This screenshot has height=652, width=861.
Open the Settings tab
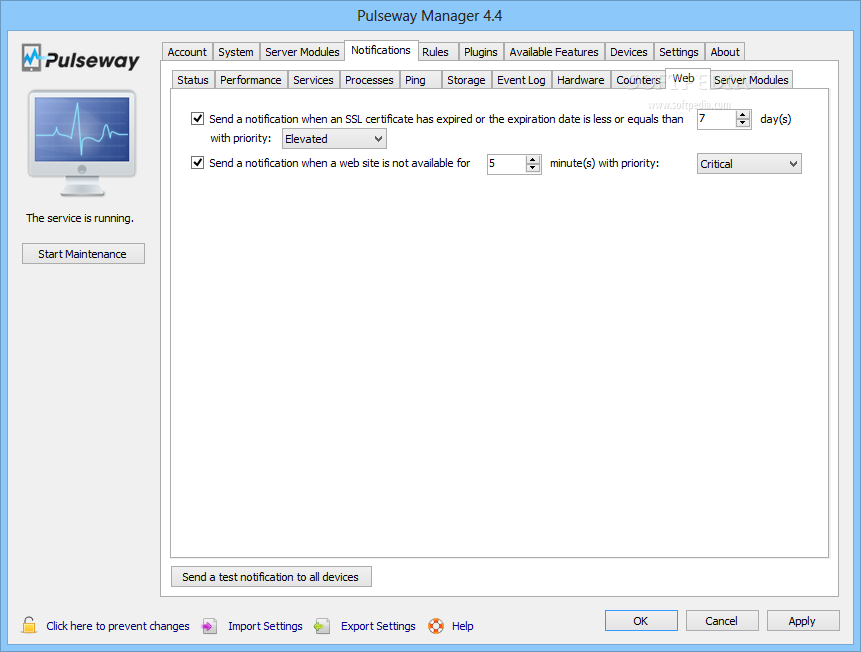pos(679,52)
